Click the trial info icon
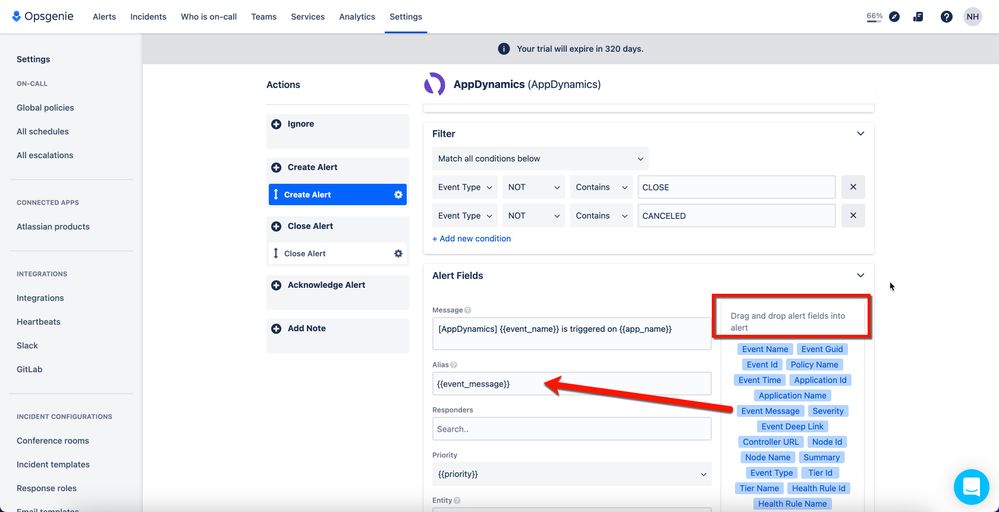The image size is (999, 512). pos(503,48)
